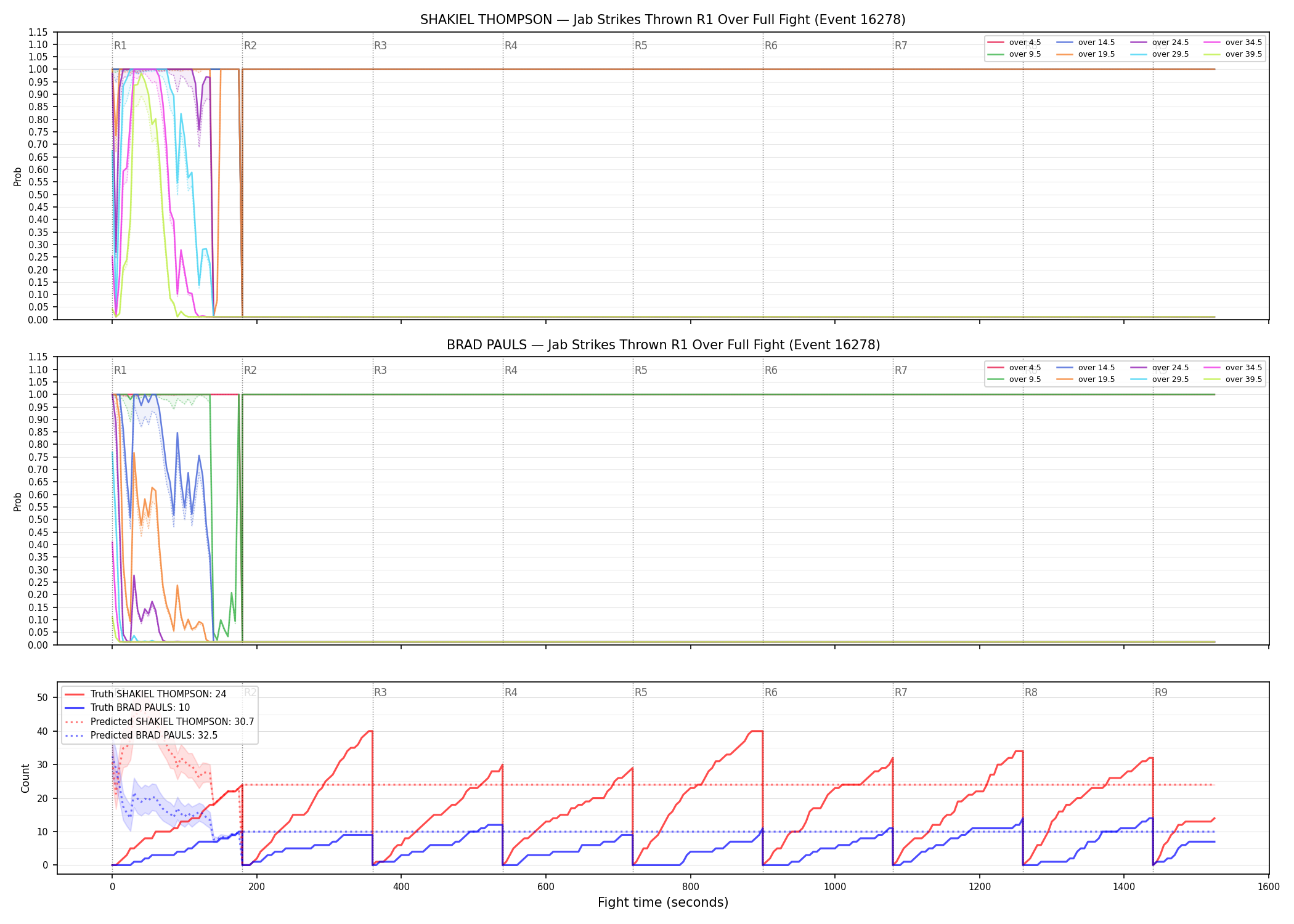Screen dimensions: 1294x924
Task: Click the 400 tick on the x-axis
Action: point(401,887)
